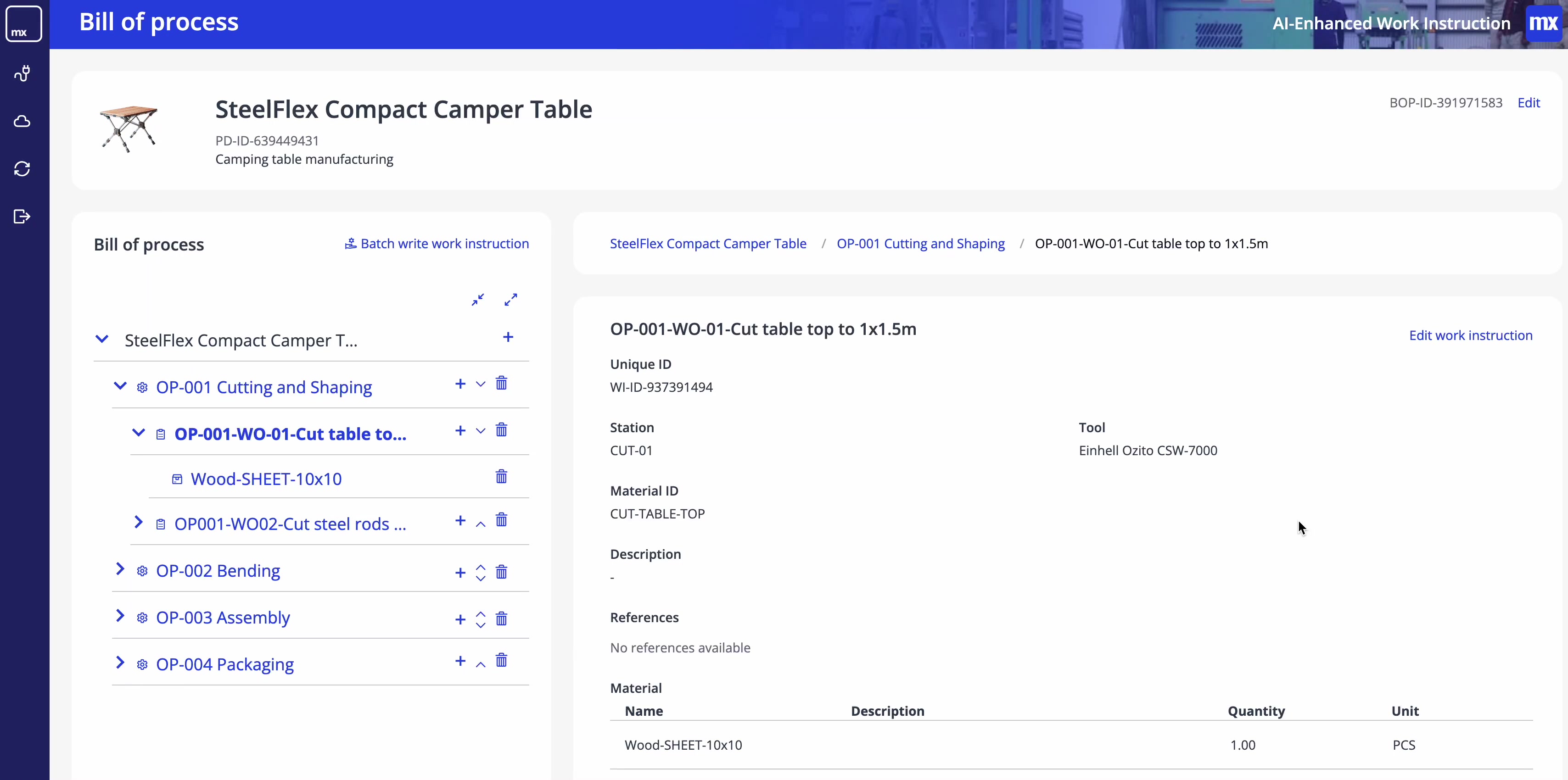Delete the OP-002 Bending operation
Viewport: 1568px width, 780px height.
tap(501, 572)
